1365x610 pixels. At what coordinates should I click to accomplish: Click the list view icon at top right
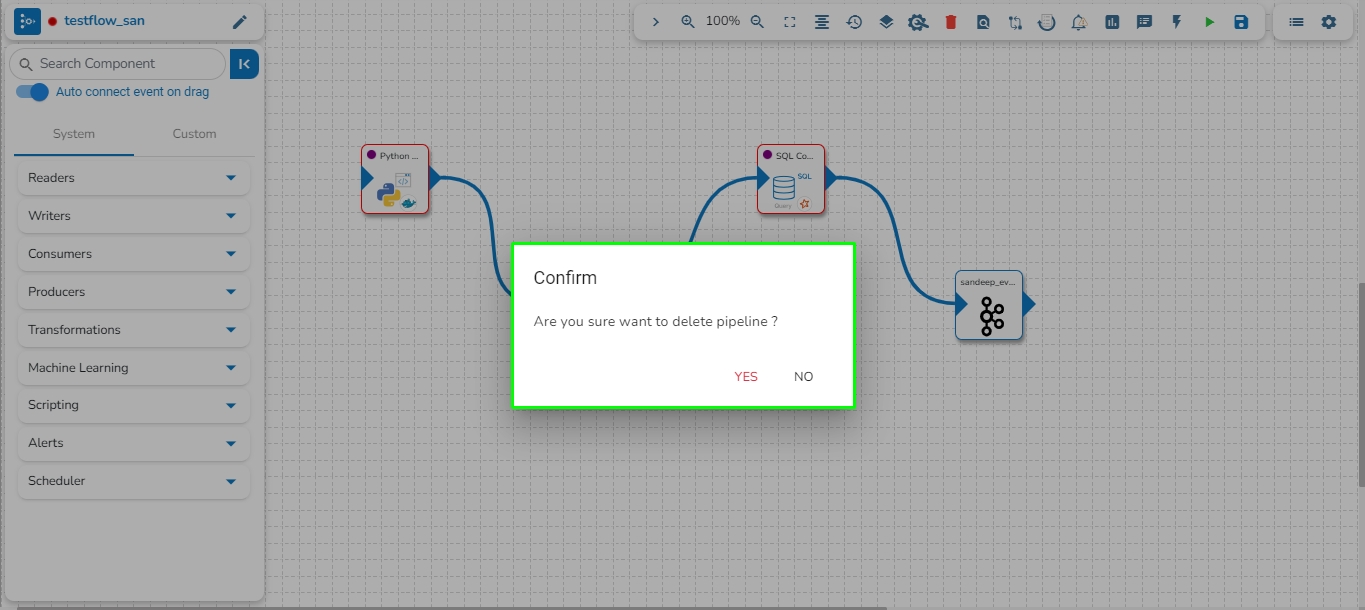point(1296,22)
